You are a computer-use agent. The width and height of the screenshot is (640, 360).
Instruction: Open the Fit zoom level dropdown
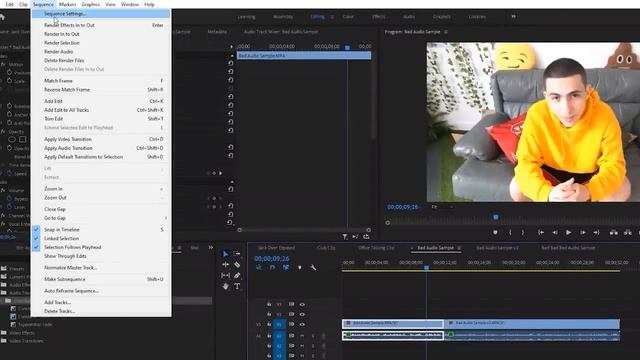tap(443, 207)
